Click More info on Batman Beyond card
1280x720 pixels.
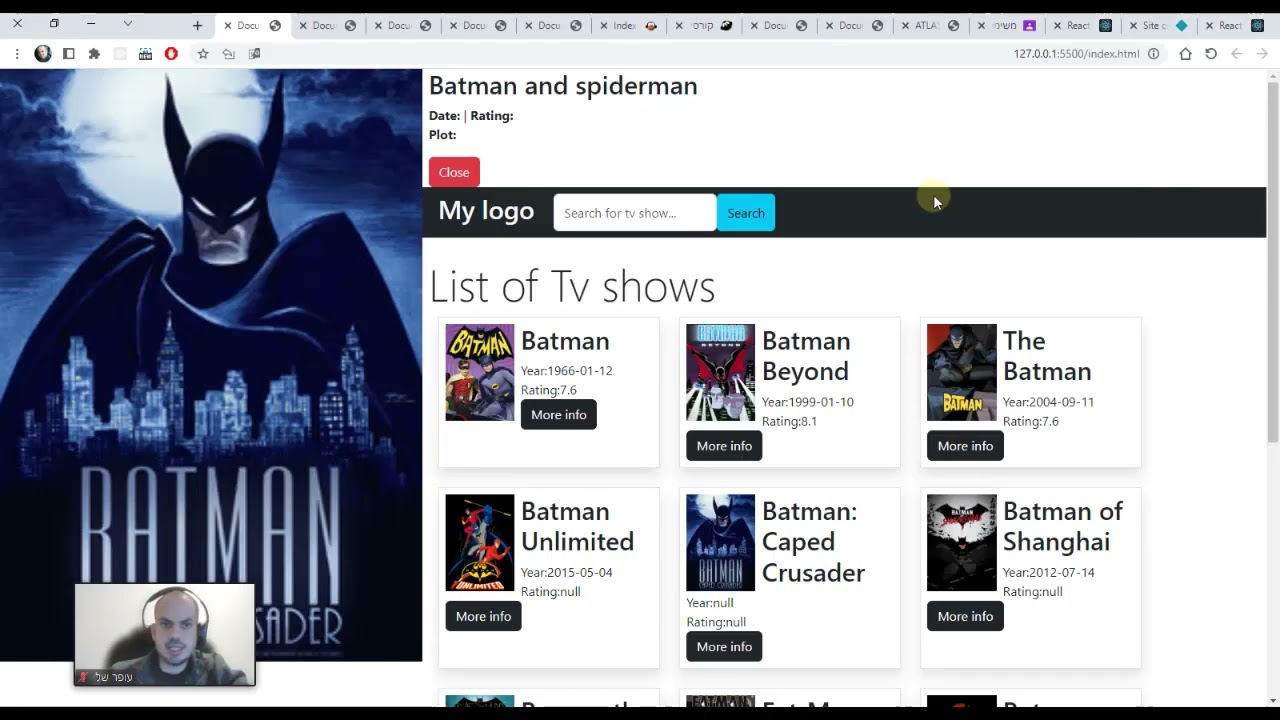(x=724, y=446)
